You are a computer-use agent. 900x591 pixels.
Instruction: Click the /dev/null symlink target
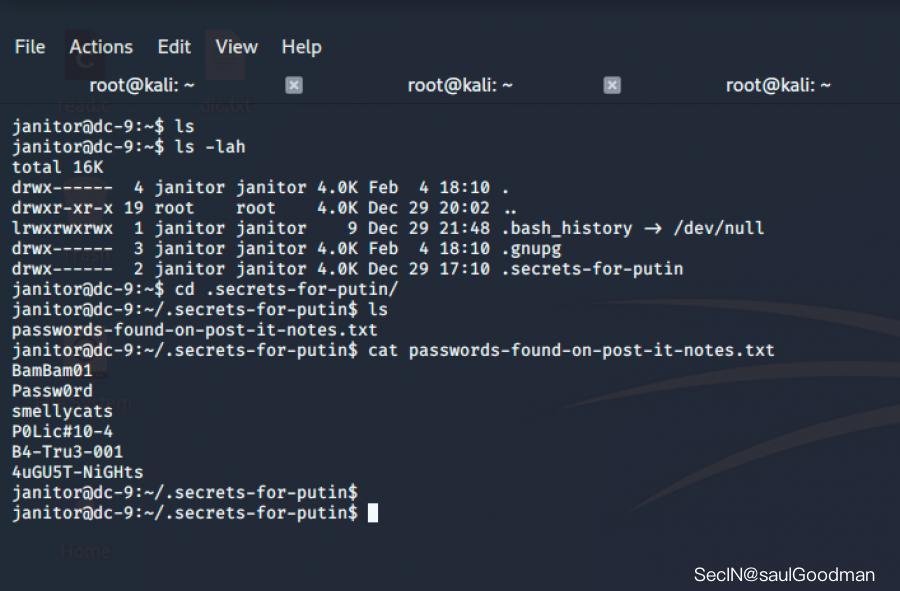point(719,228)
